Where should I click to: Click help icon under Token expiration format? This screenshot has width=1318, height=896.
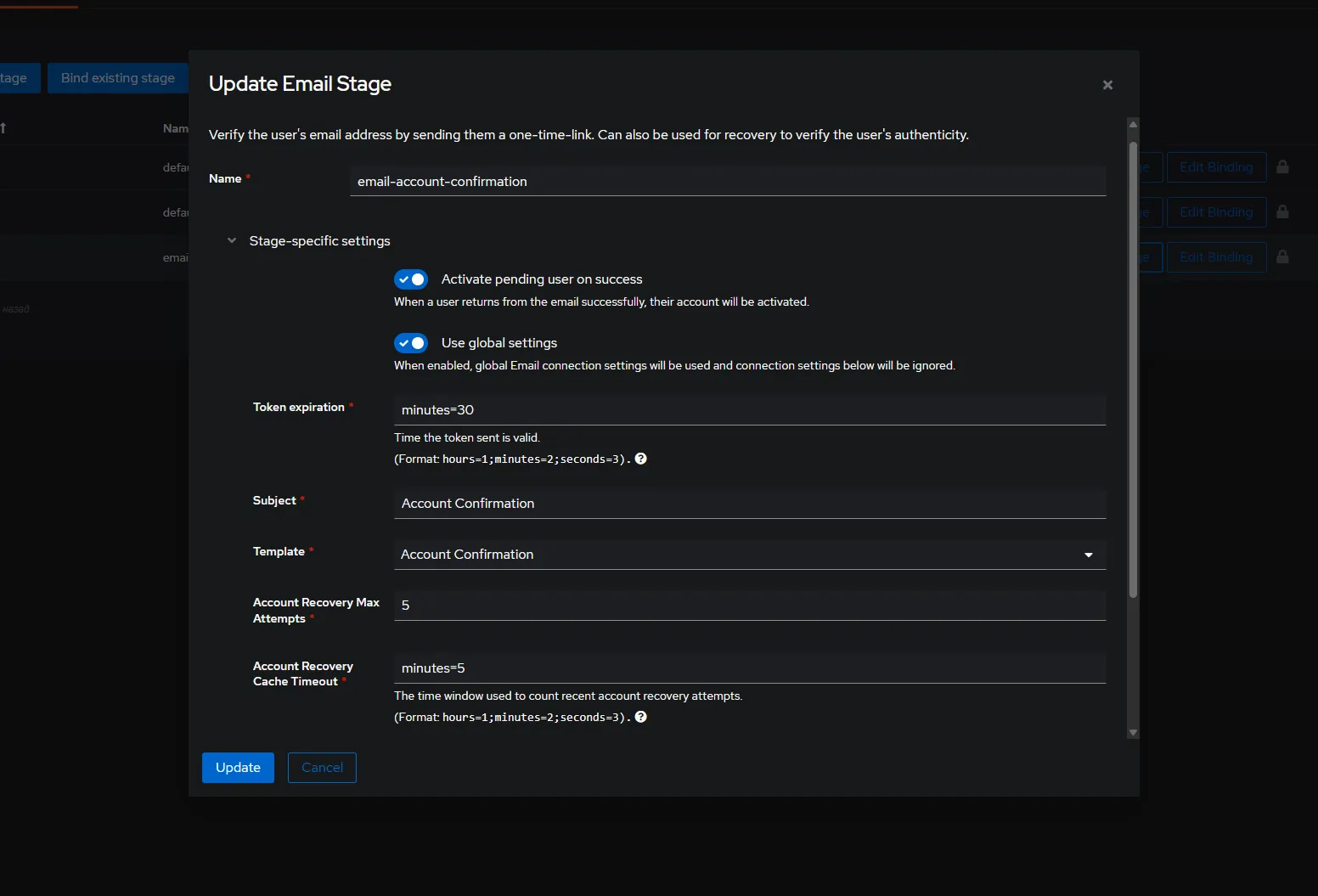[x=641, y=459]
